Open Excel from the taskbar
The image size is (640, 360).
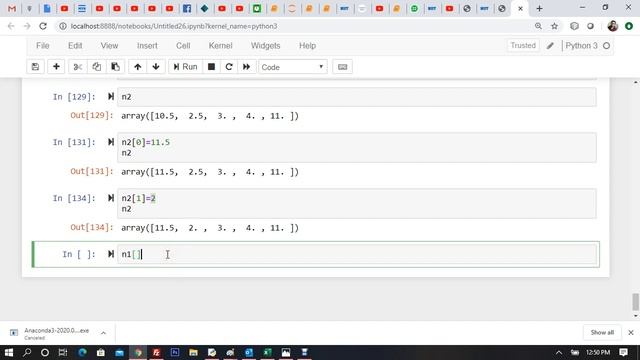[267, 352]
